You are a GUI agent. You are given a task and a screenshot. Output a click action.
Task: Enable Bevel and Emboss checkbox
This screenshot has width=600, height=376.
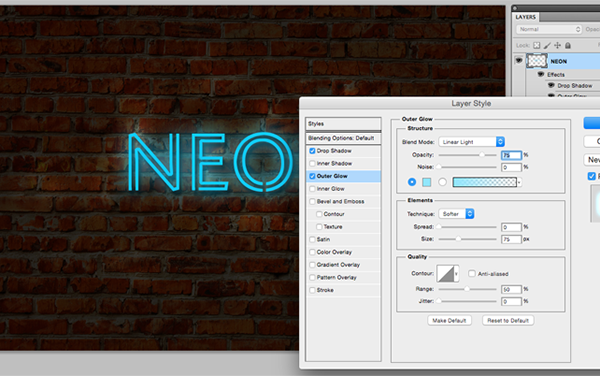point(312,201)
